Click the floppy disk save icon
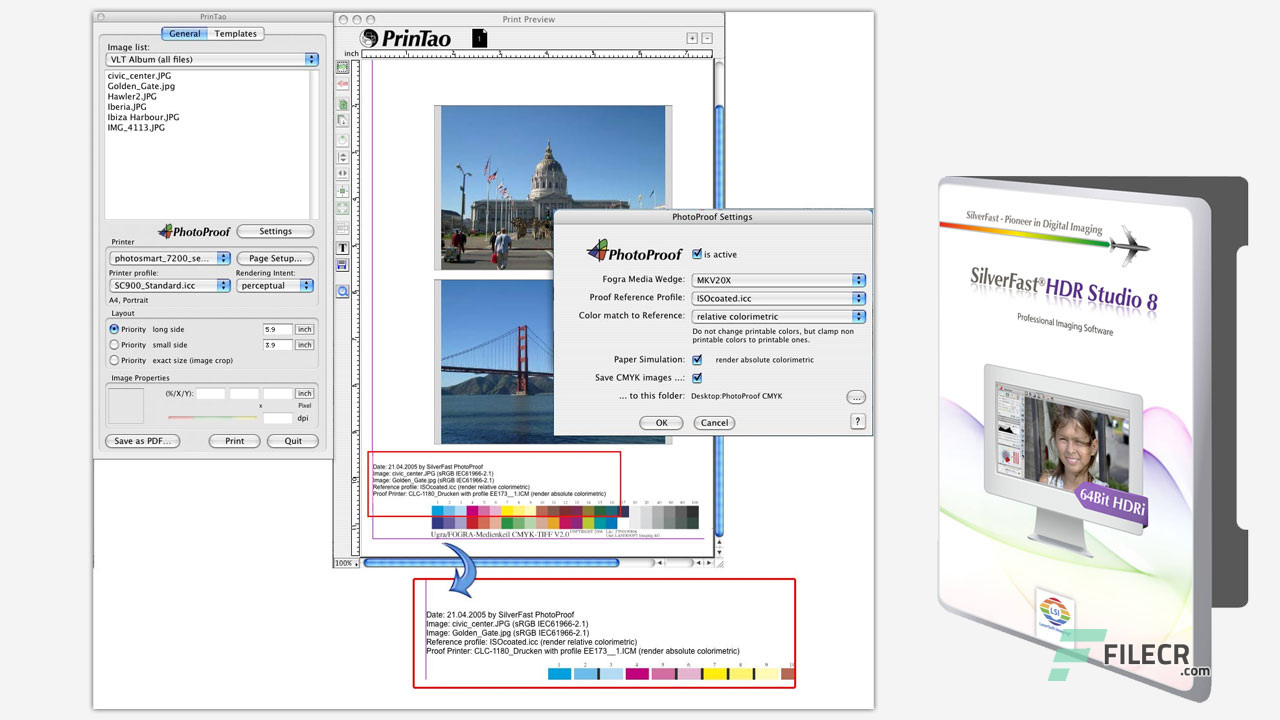The image size is (1280, 720). pyautogui.click(x=343, y=266)
